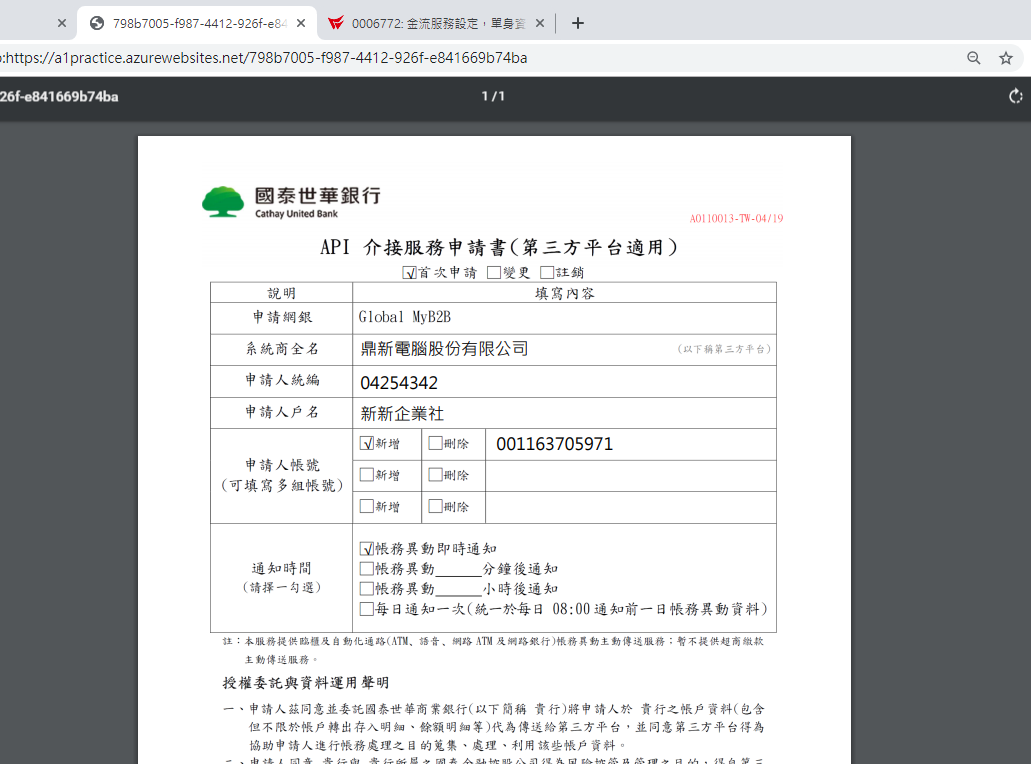Viewport: 1031px width, 764px height.
Task: Click the PDF filename in the viewer toolbar
Action: click(59, 97)
